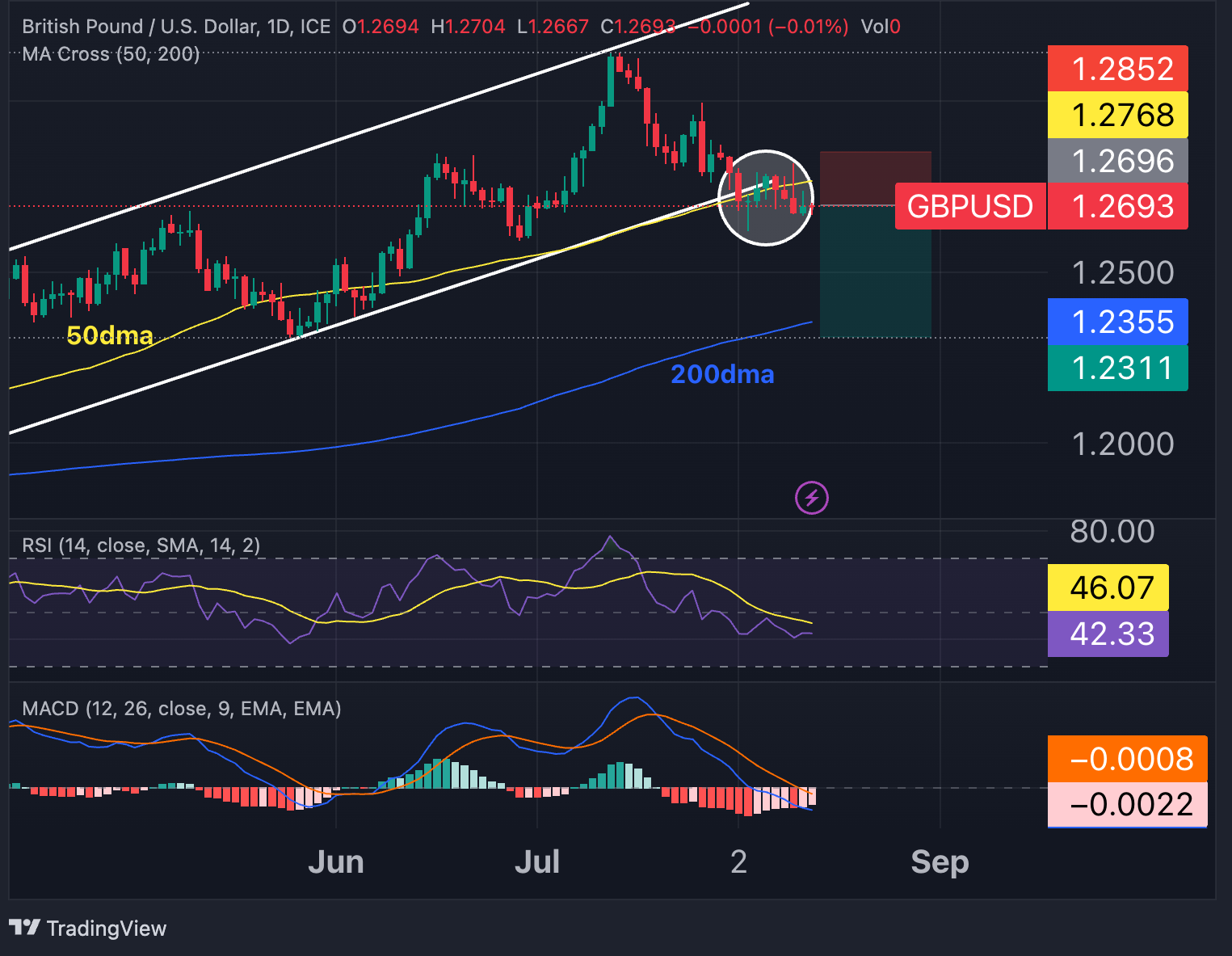Image resolution: width=1232 pixels, height=956 pixels.
Task: Click the -0.0008 orange MACD value tag
Action: pos(1128,759)
